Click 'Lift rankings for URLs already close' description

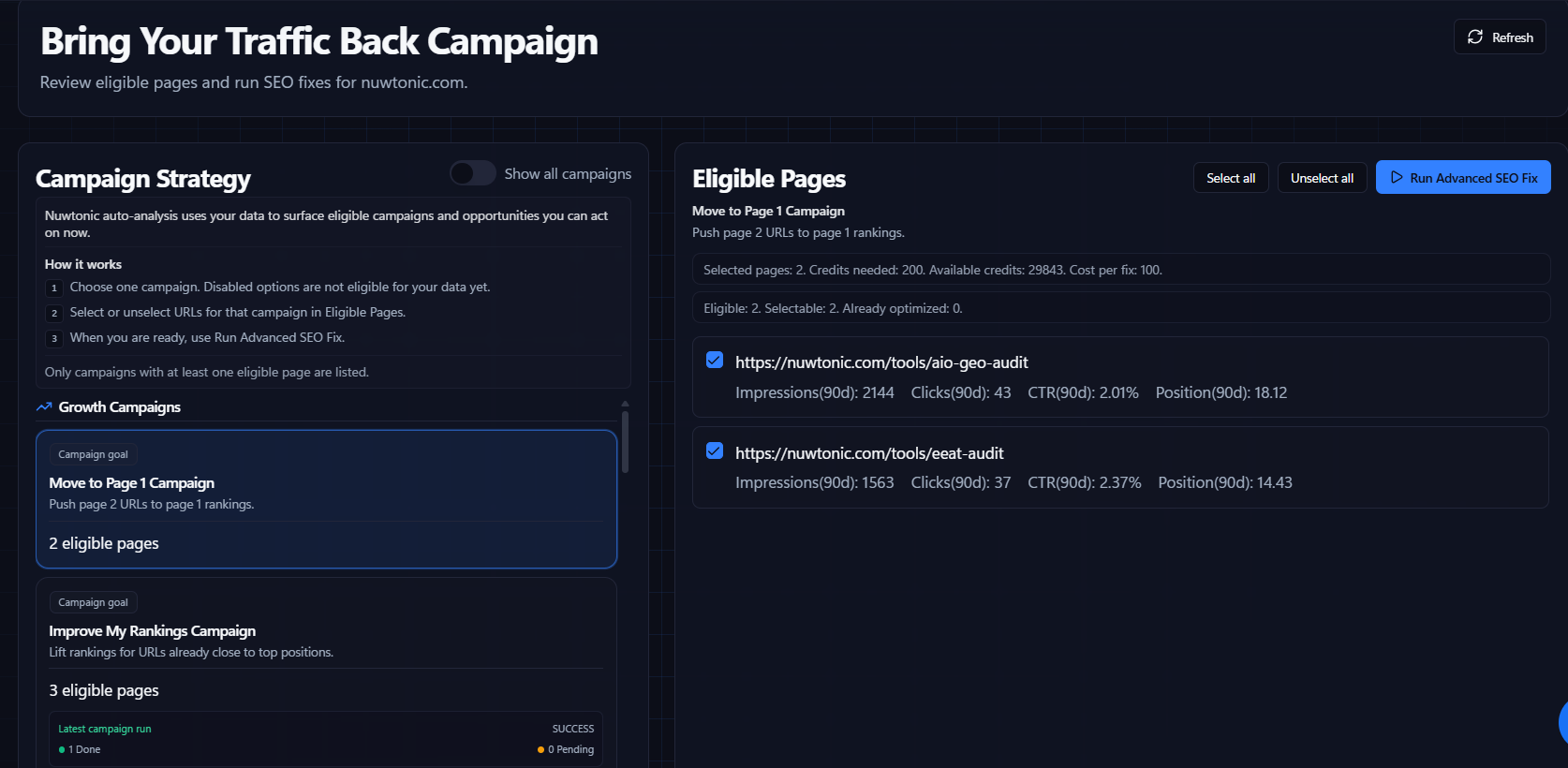point(191,652)
